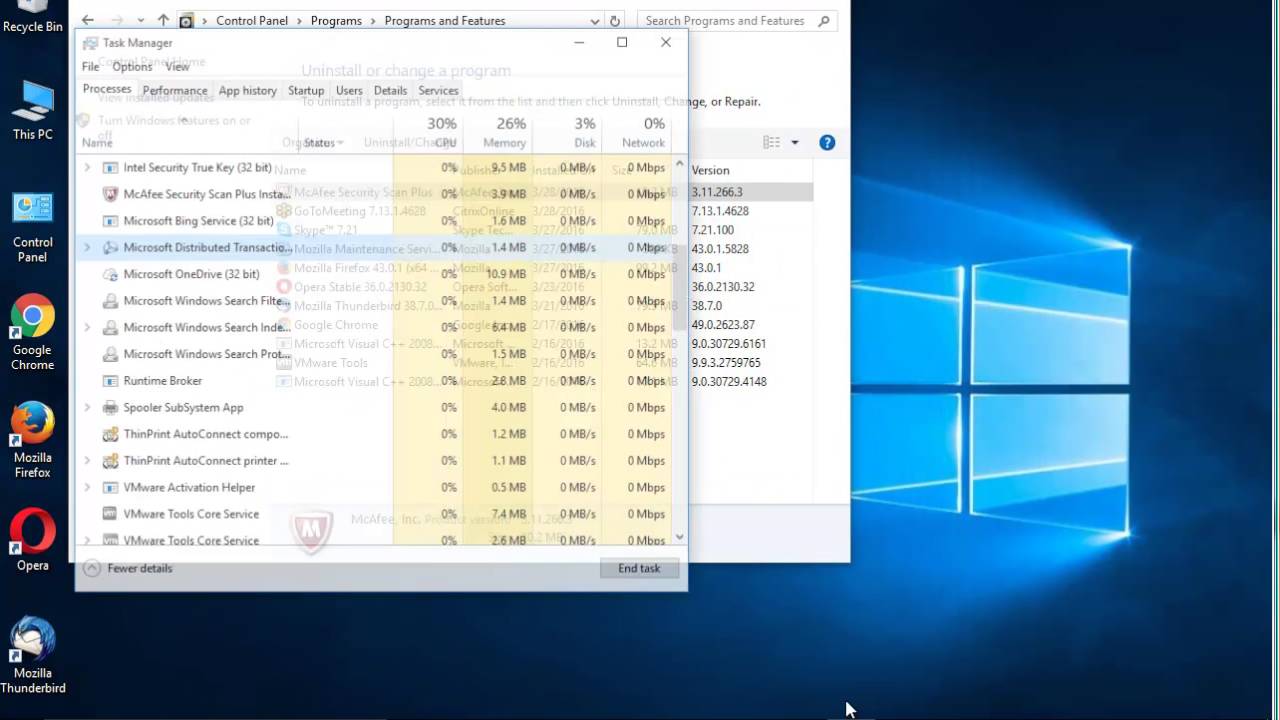Click the Intel Security True Key process icon

point(110,168)
